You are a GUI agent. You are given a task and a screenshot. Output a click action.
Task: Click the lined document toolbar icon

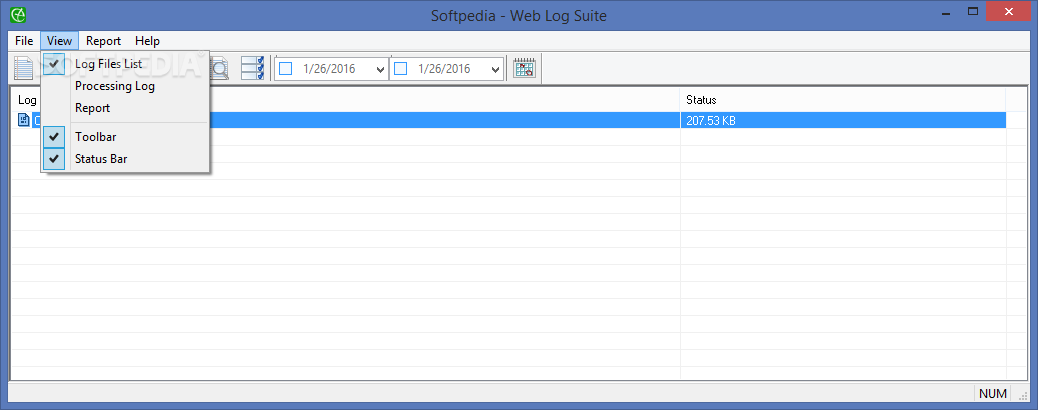coord(24,68)
